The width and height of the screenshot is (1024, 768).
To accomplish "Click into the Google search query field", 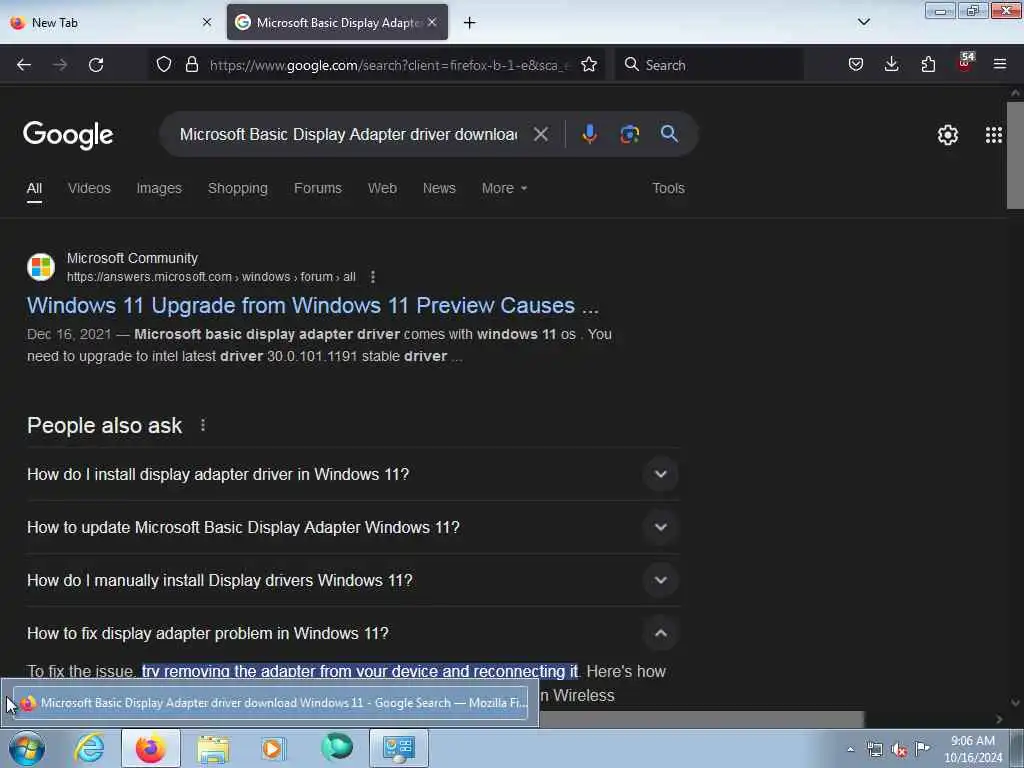I will (x=348, y=135).
